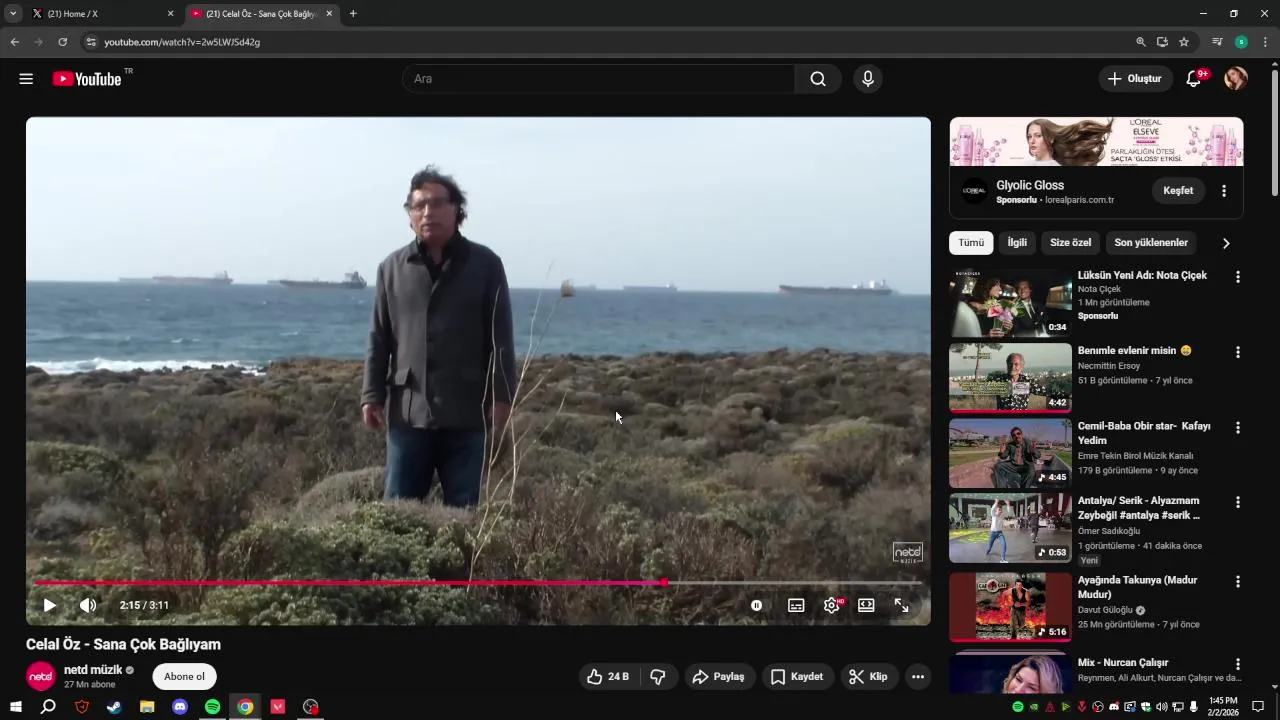Start voice search with microphone icon
This screenshot has width=1280, height=720.
point(868,79)
